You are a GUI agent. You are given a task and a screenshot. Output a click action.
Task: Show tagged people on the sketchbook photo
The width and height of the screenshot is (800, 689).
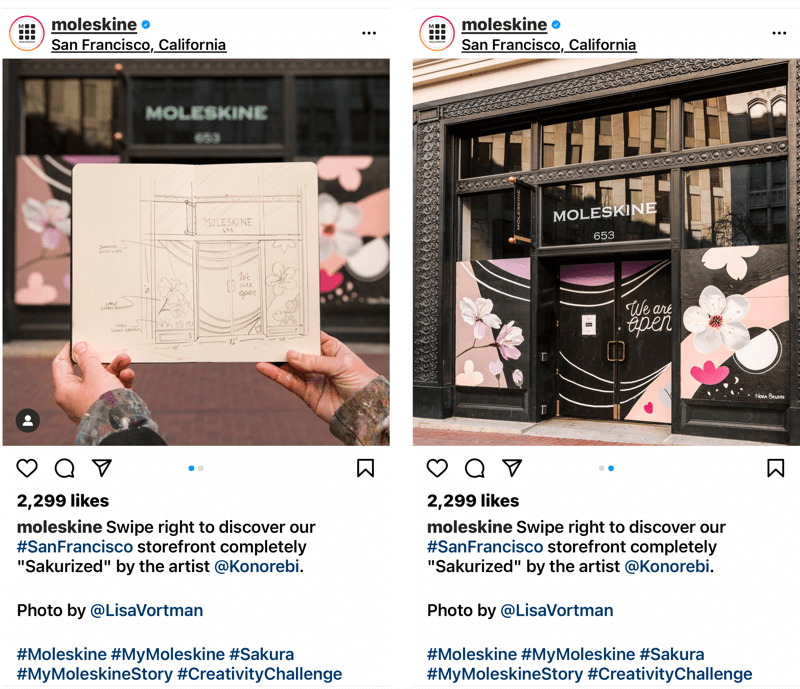click(x=28, y=421)
